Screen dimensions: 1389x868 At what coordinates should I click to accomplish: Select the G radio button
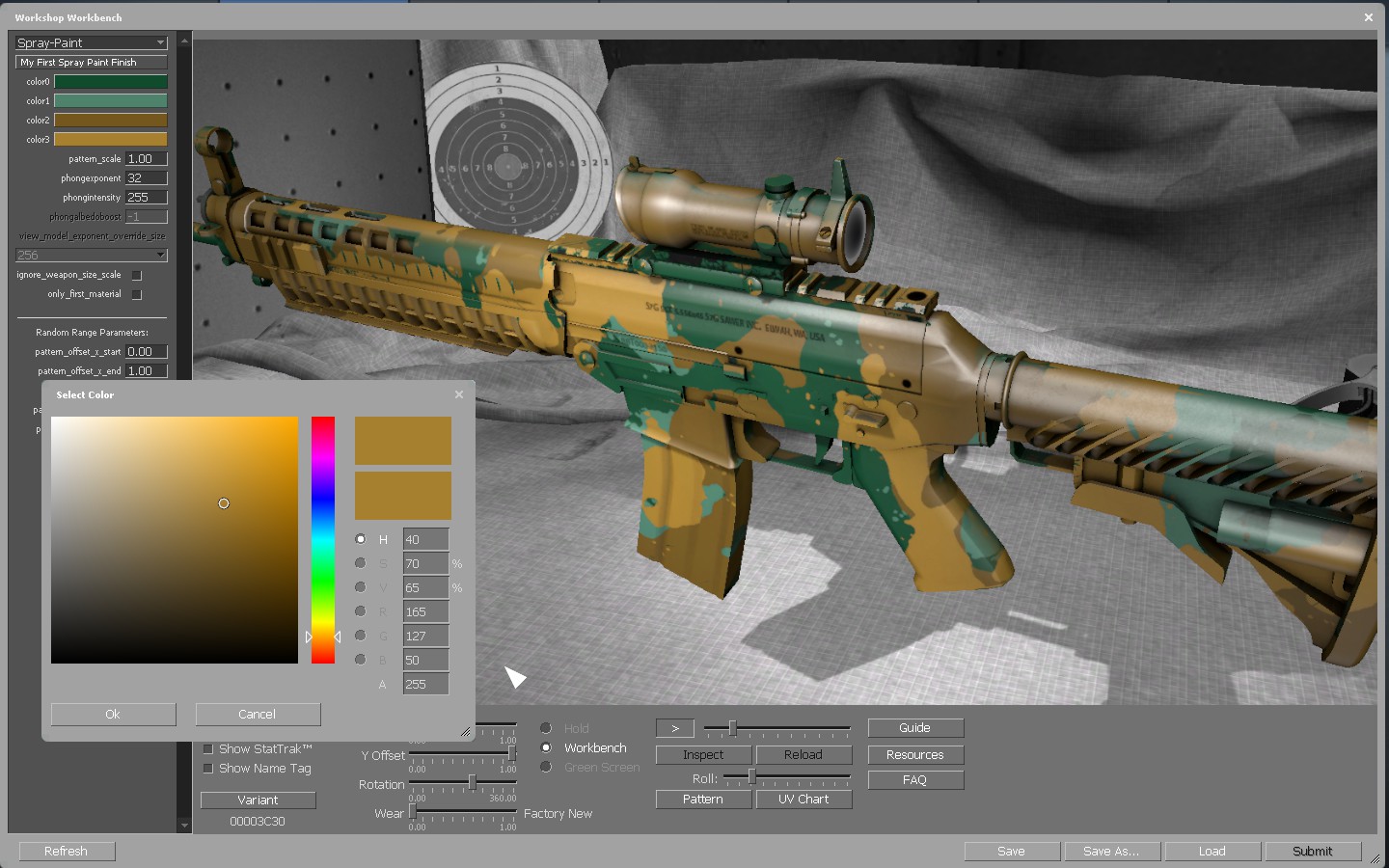pos(361,636)
